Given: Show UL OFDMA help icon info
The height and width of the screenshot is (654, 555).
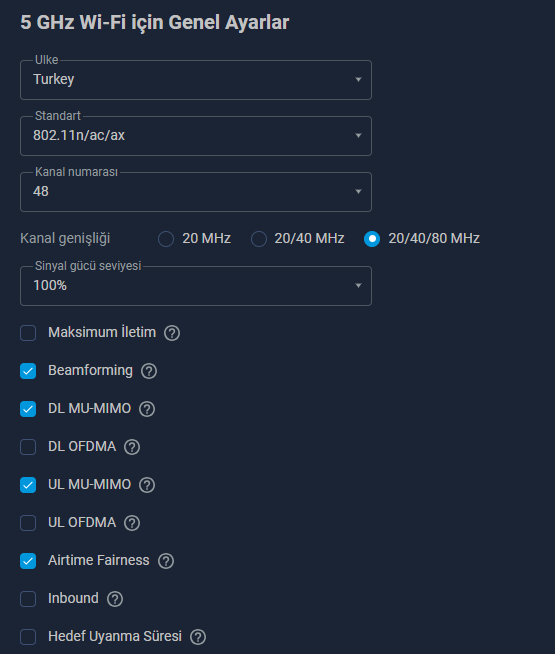Looking at the screenshot, I should tap(132, 523).
